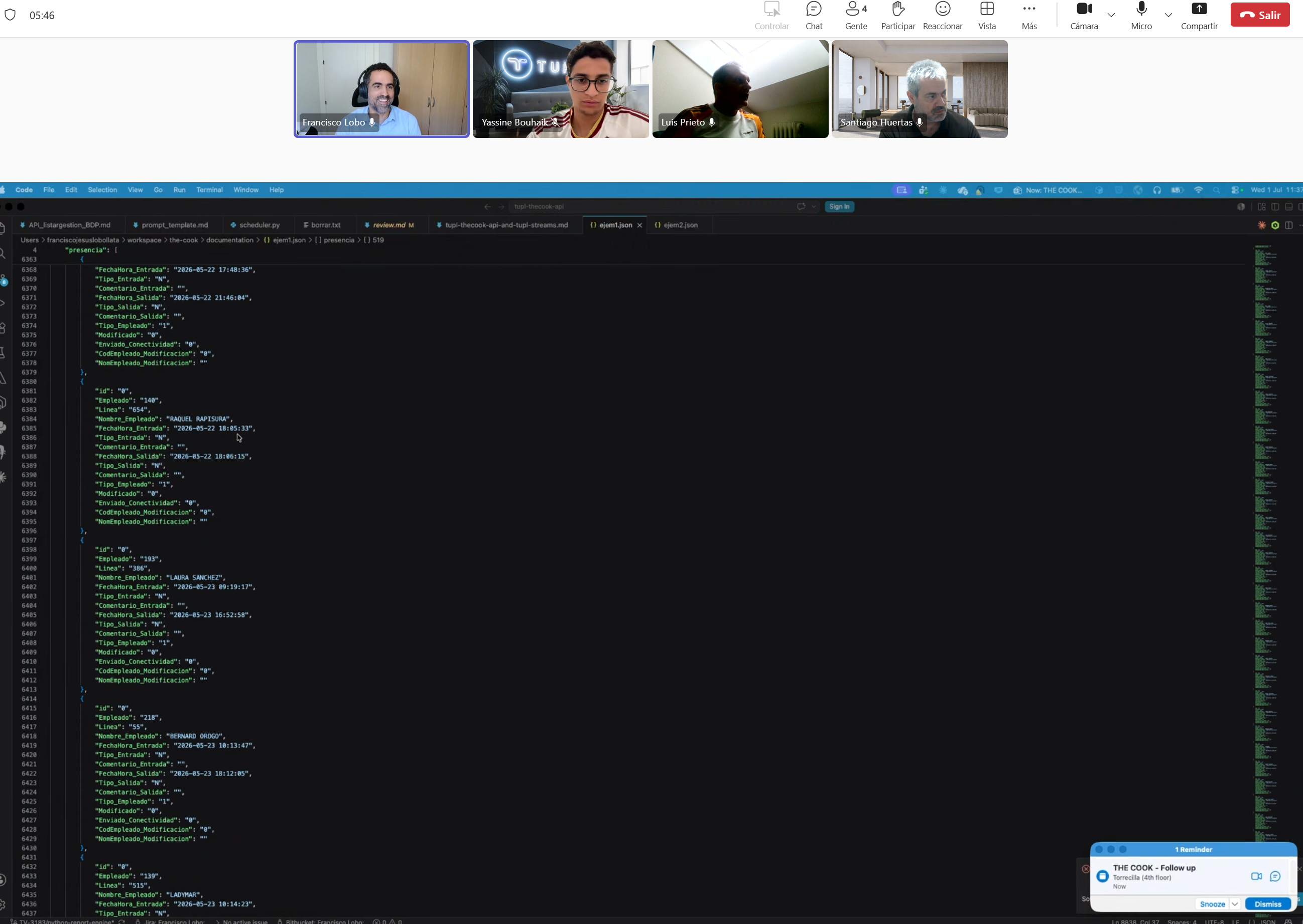Open the Chat panel in meeting toolbar
The width and height of the screenshot is (1303, 924).
tap(814, 16)
